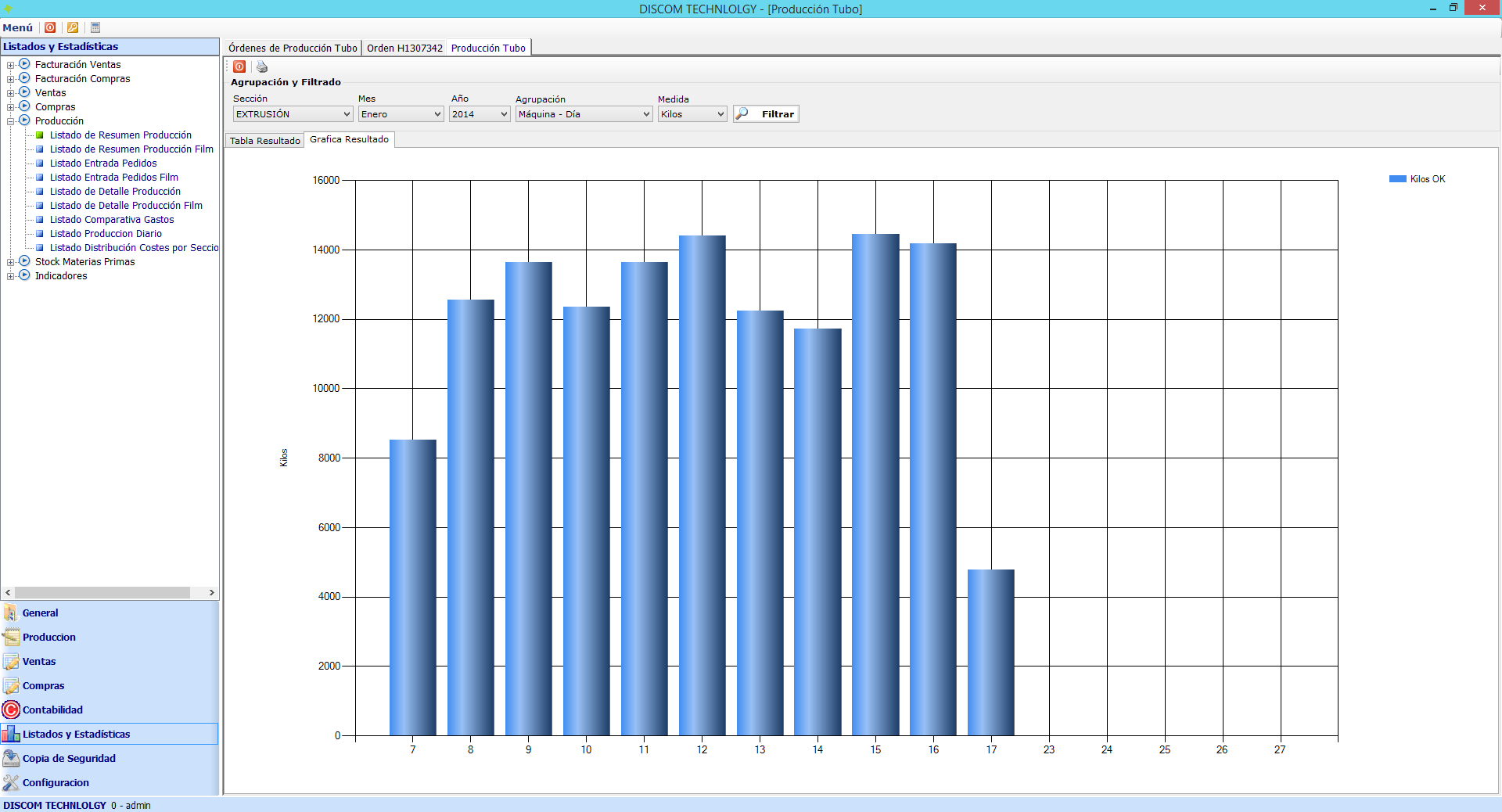Expand the Facturación Ventas tree node
Viewport: 1502px width, 812px height.
[10, 65]
